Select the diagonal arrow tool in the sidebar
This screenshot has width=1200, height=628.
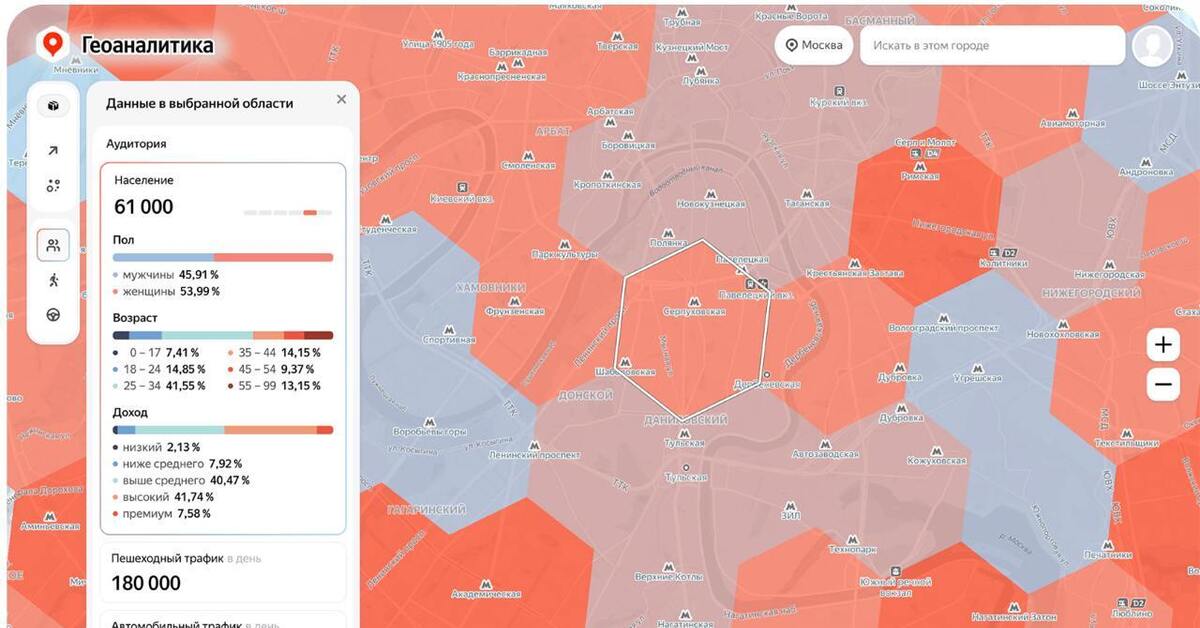53,151
